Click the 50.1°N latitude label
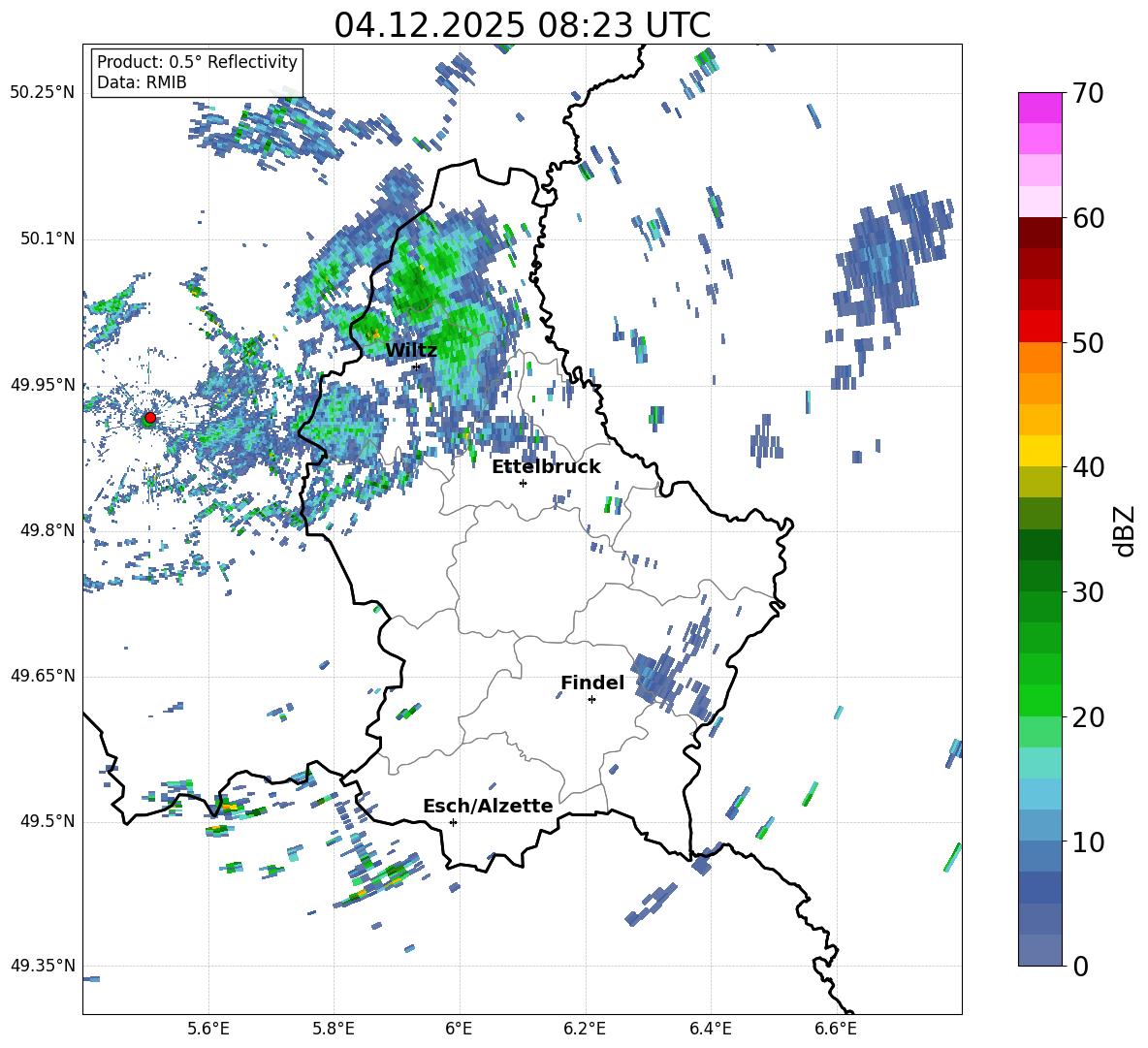The height and width of the screenshot is (1048, 1148). coord(47,238)
